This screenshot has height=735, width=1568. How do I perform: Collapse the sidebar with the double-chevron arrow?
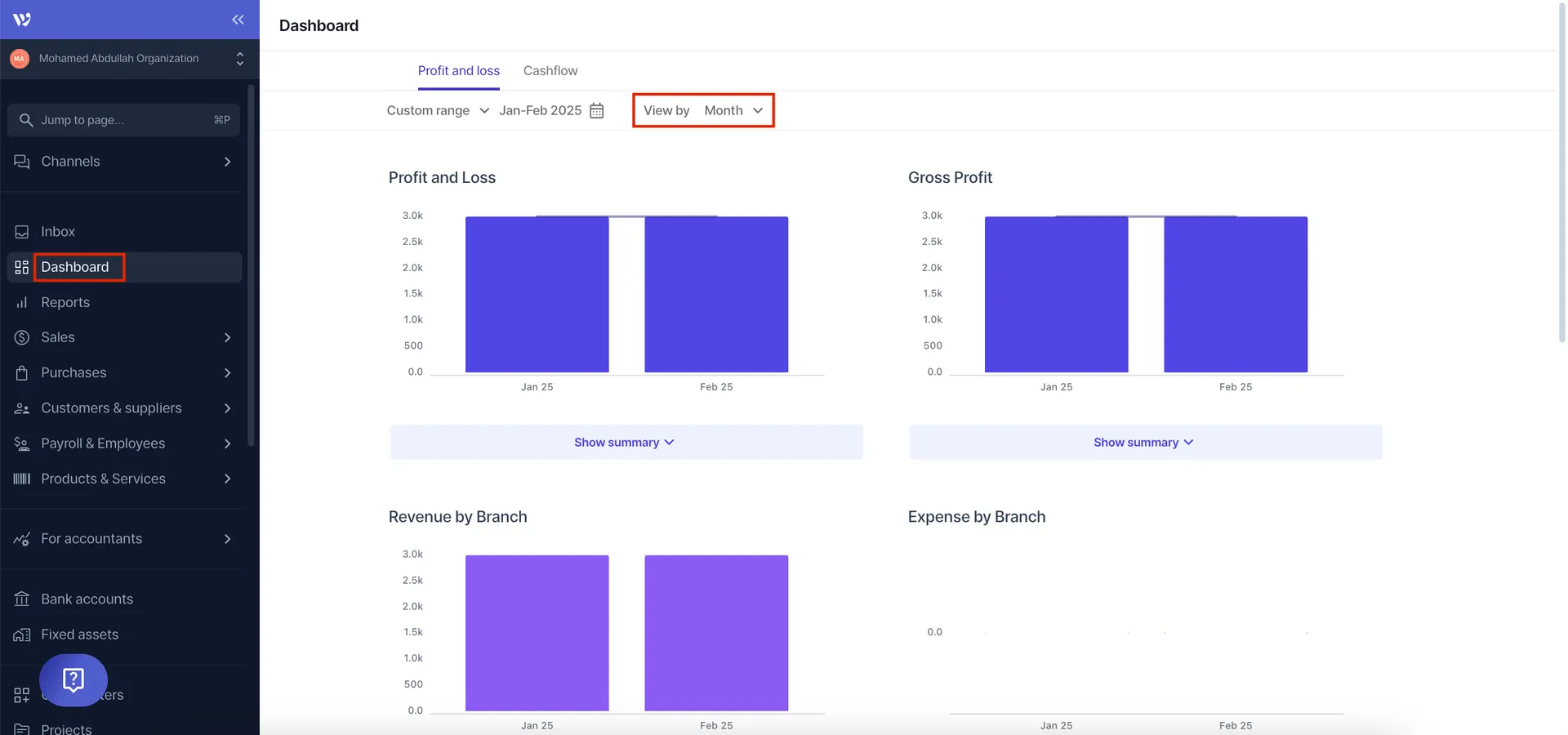click(x=238, y=20)
